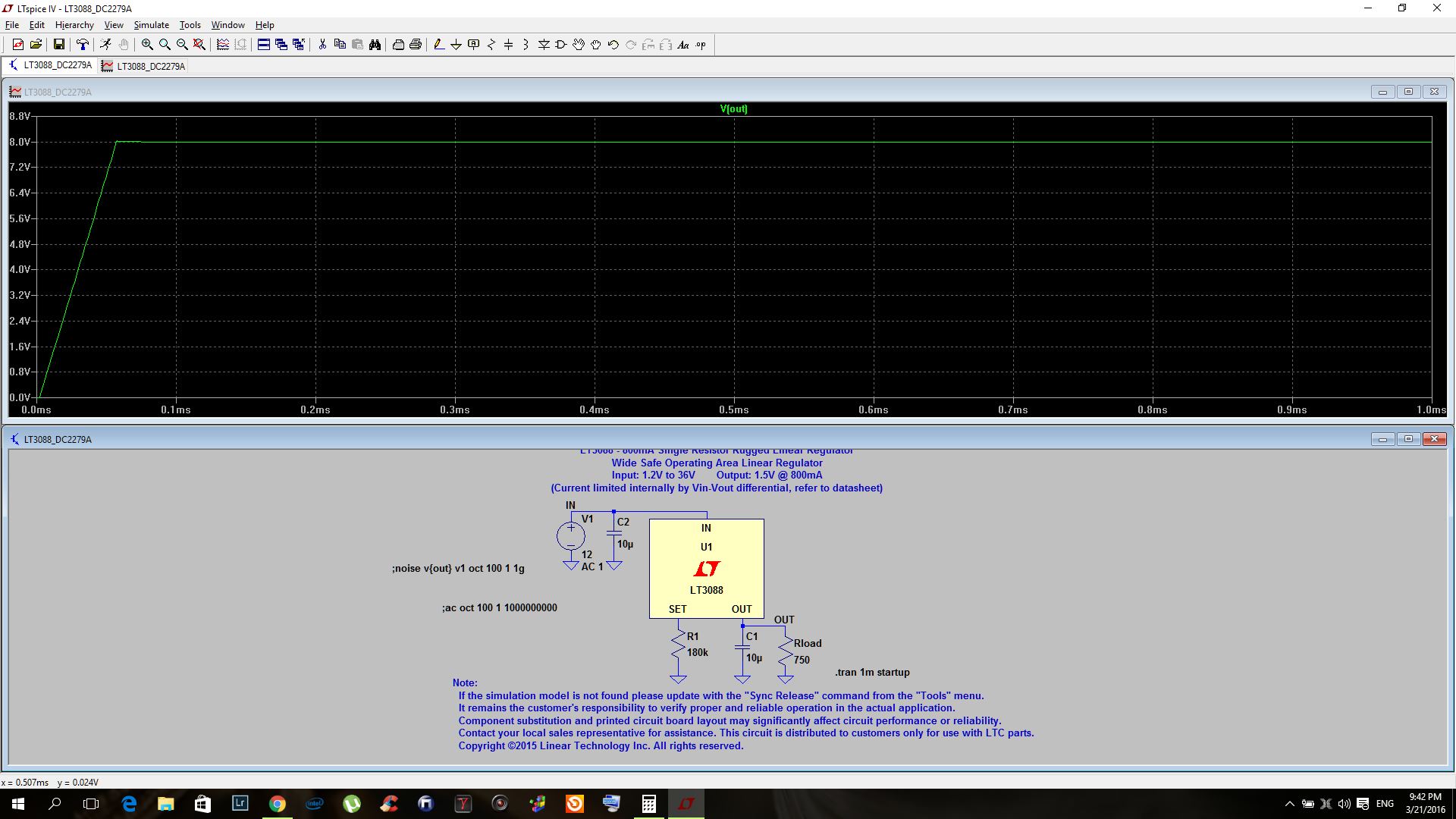Place a diode from the toolbar
Viewport: 1456px width, 819px height.
click(x=544, y=45)
